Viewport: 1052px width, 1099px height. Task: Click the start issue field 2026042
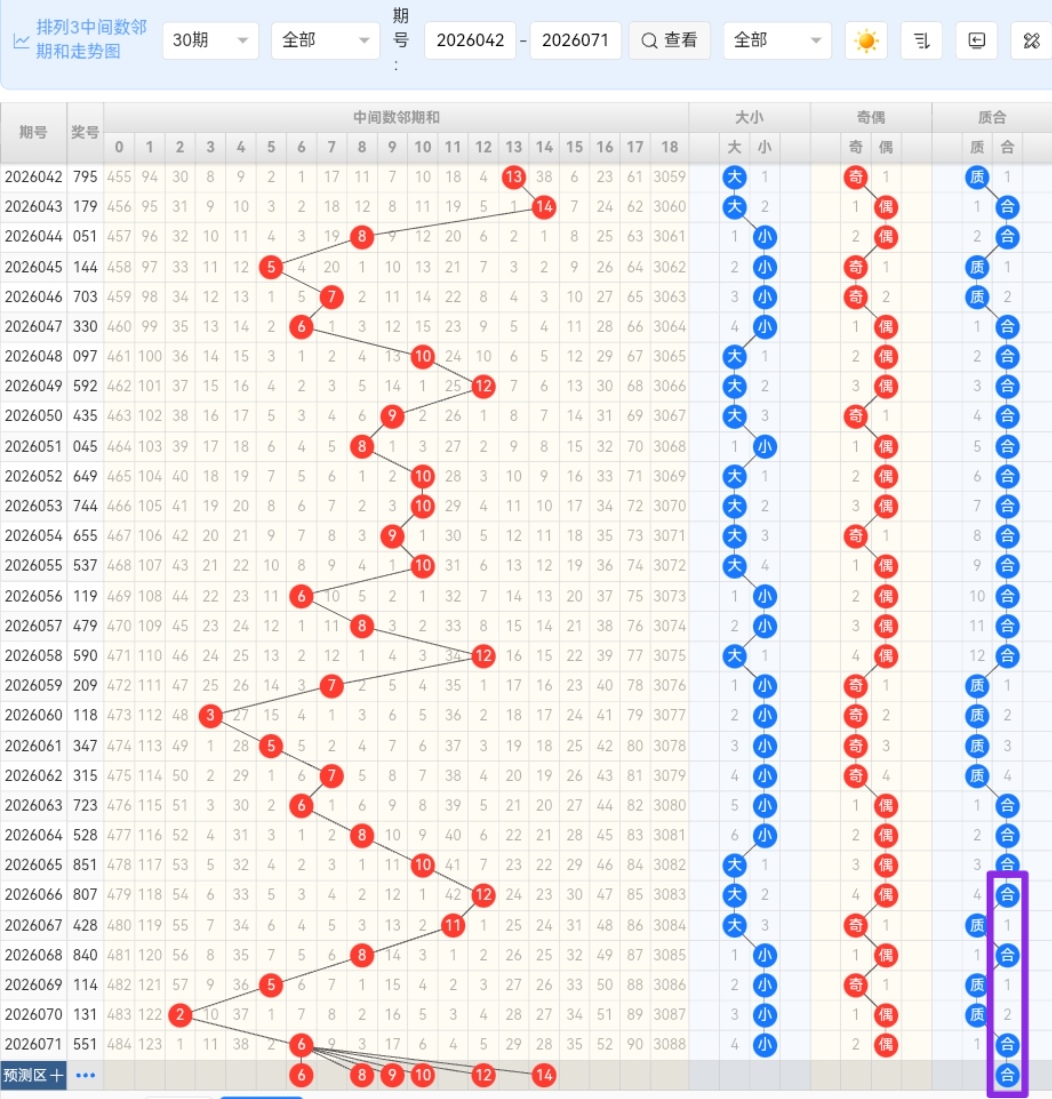pos(470,41)
